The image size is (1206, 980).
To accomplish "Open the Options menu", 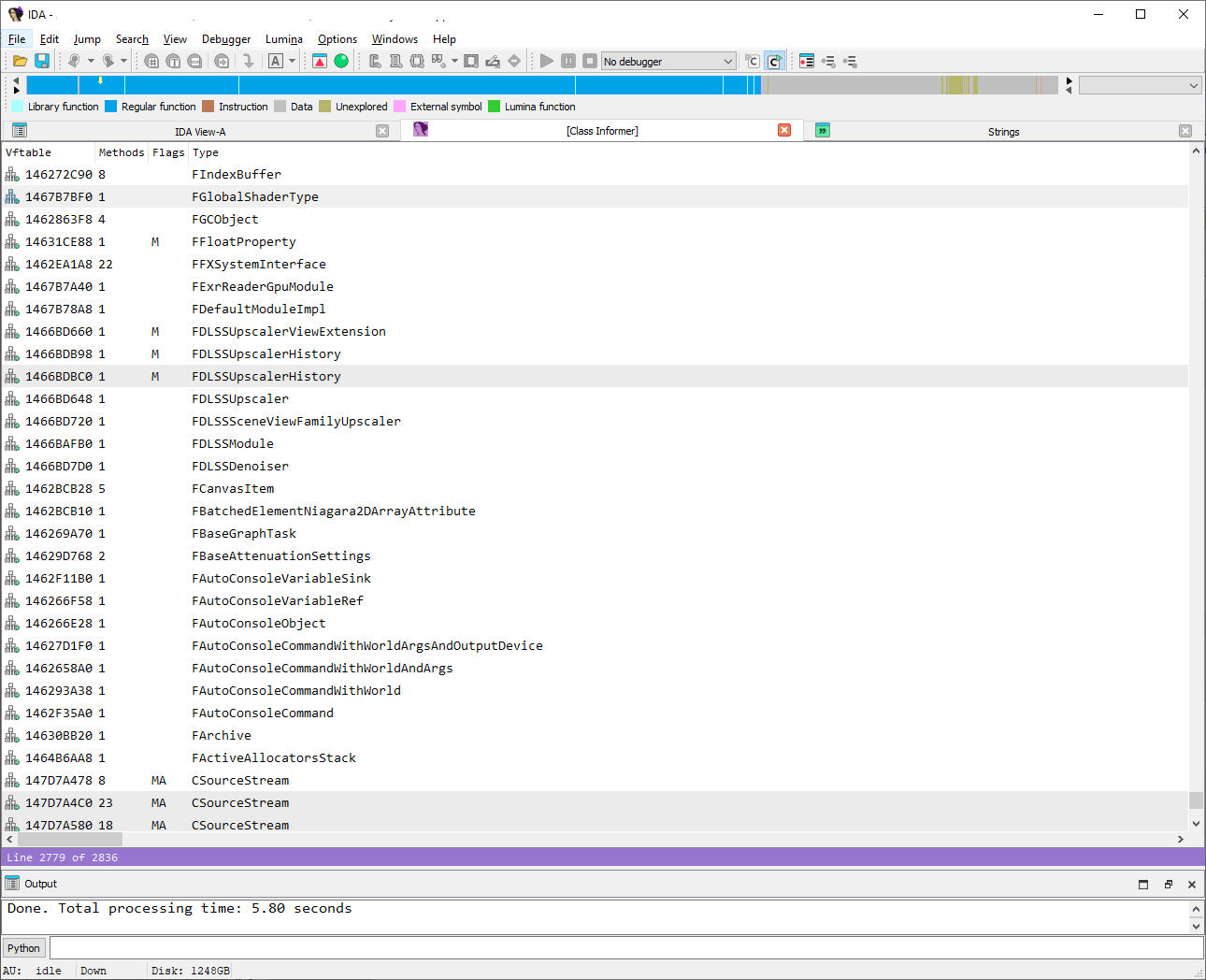I will point(337,39).
